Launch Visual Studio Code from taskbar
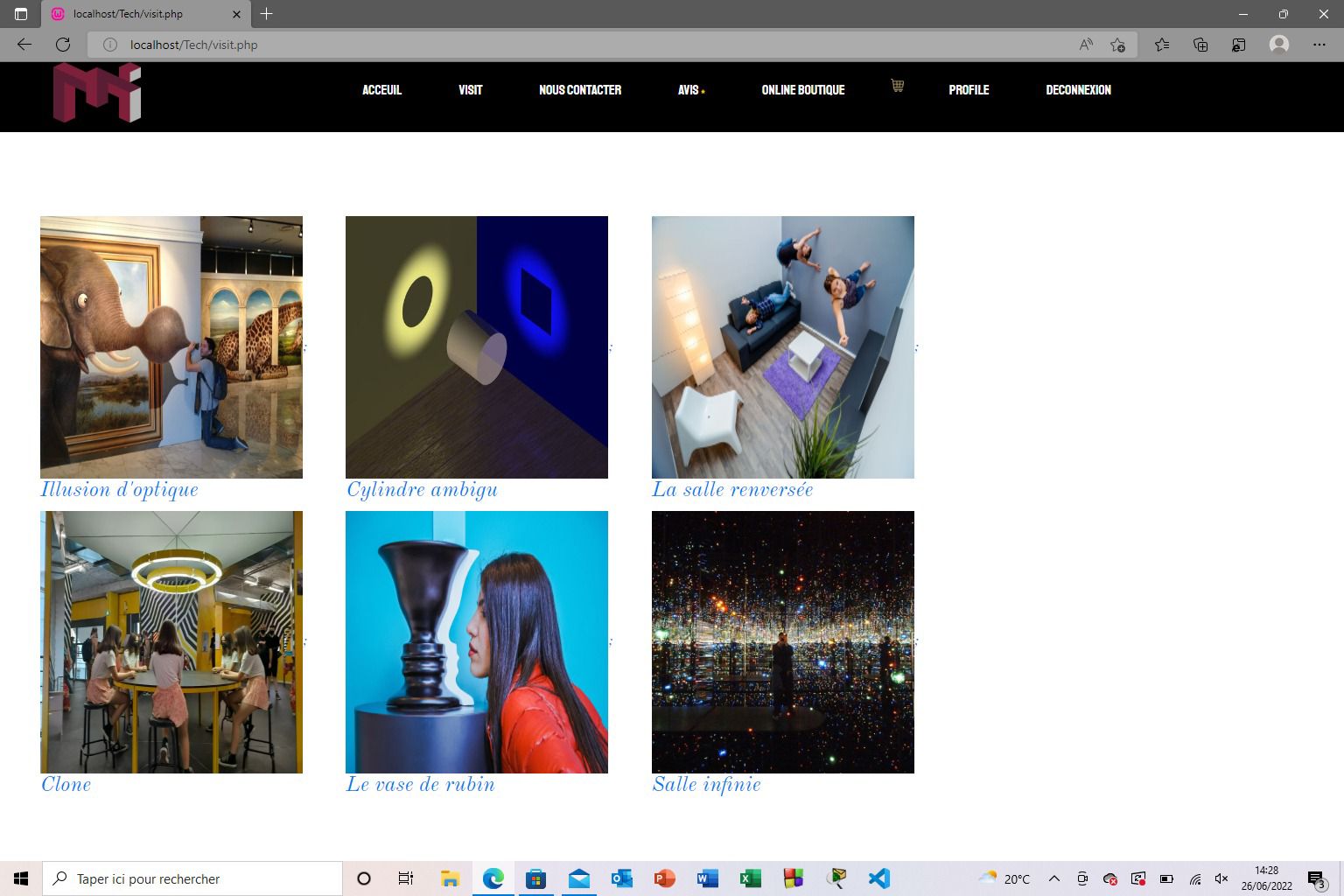This screenshot has width=1344, height=896. click(x=879, y=878)
